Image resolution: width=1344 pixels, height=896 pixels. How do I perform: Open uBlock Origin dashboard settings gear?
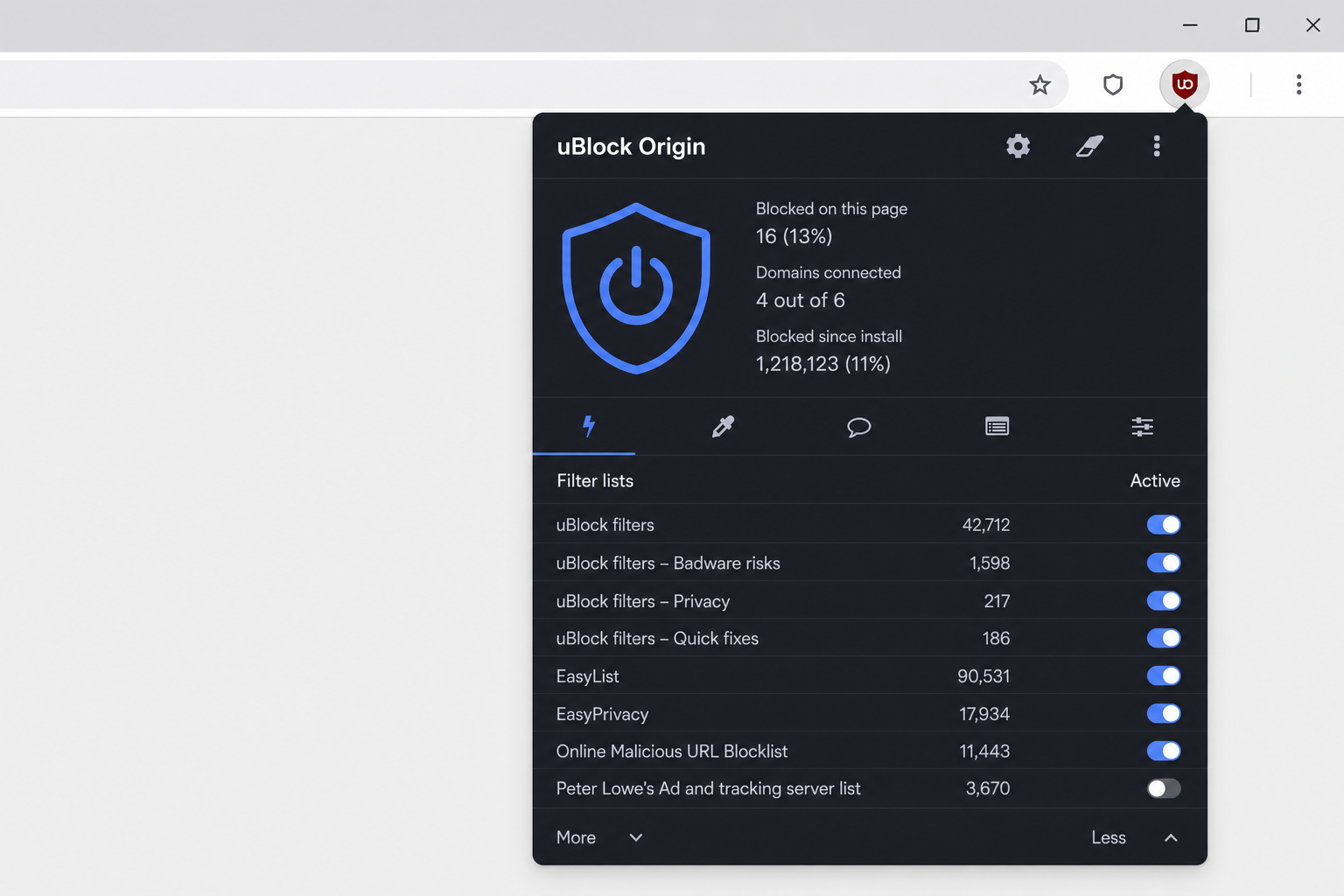[1018, 146]
